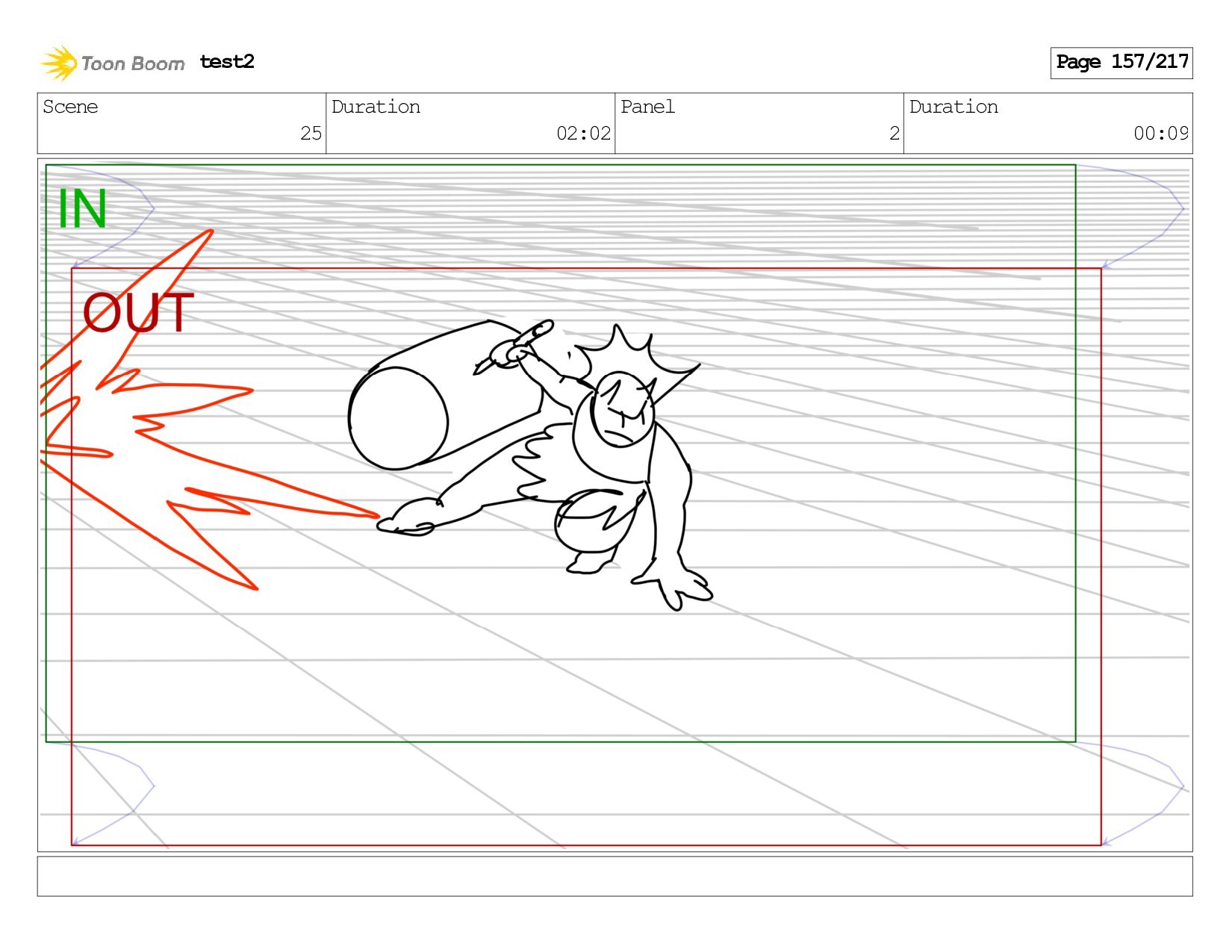1232x952 pixels.
Task: Click the panel duration value '00:09'
Action: pos(1161,133)
